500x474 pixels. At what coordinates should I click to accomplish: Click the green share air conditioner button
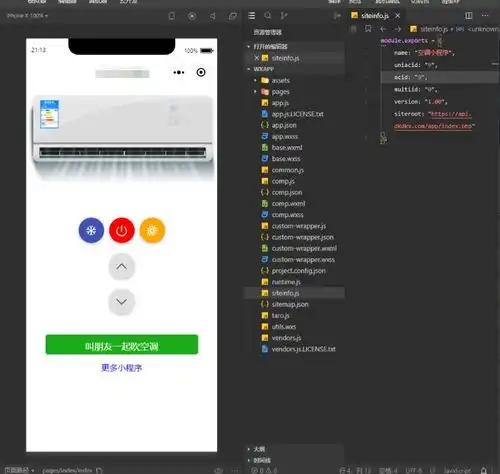tap(122, 345)
